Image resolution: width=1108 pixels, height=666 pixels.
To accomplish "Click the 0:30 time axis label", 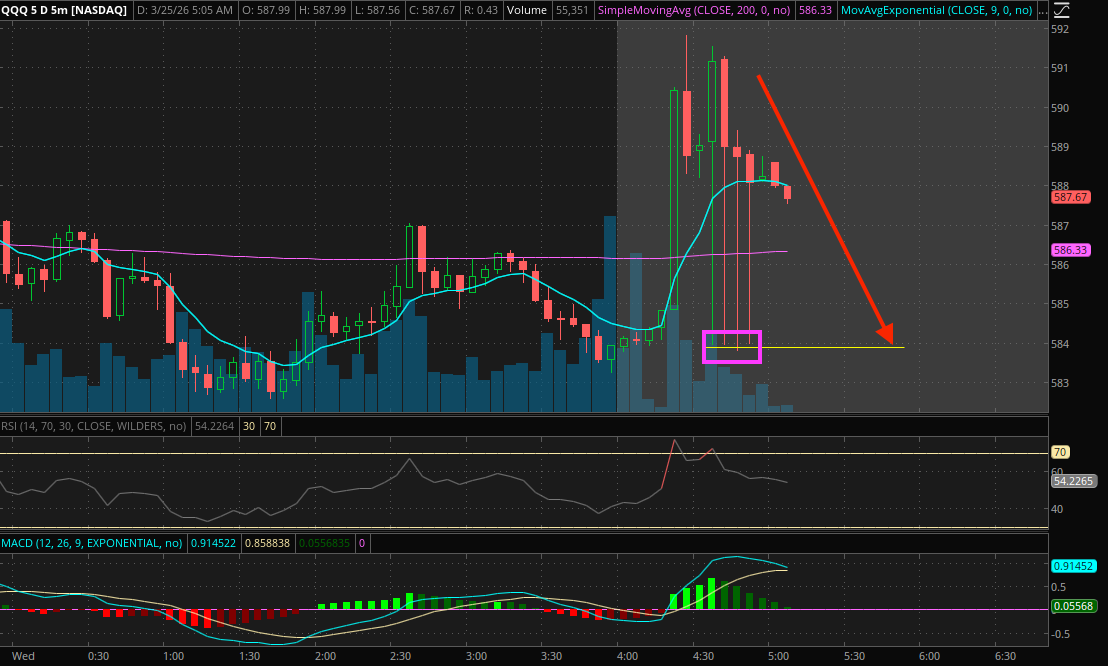I will tap(98, 656).
